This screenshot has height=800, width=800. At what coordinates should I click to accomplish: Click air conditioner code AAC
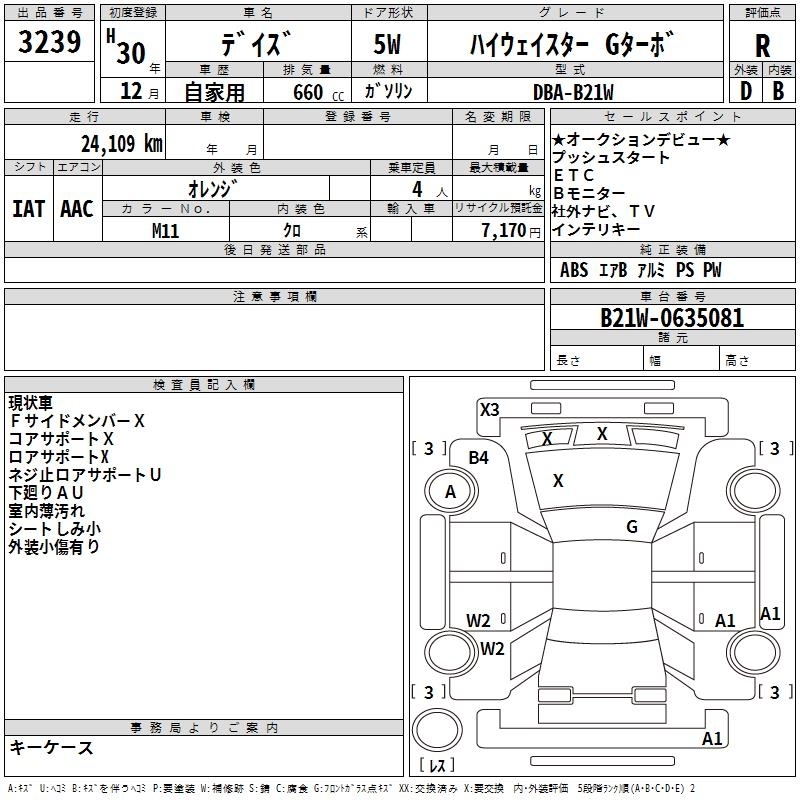coord(77,209)
